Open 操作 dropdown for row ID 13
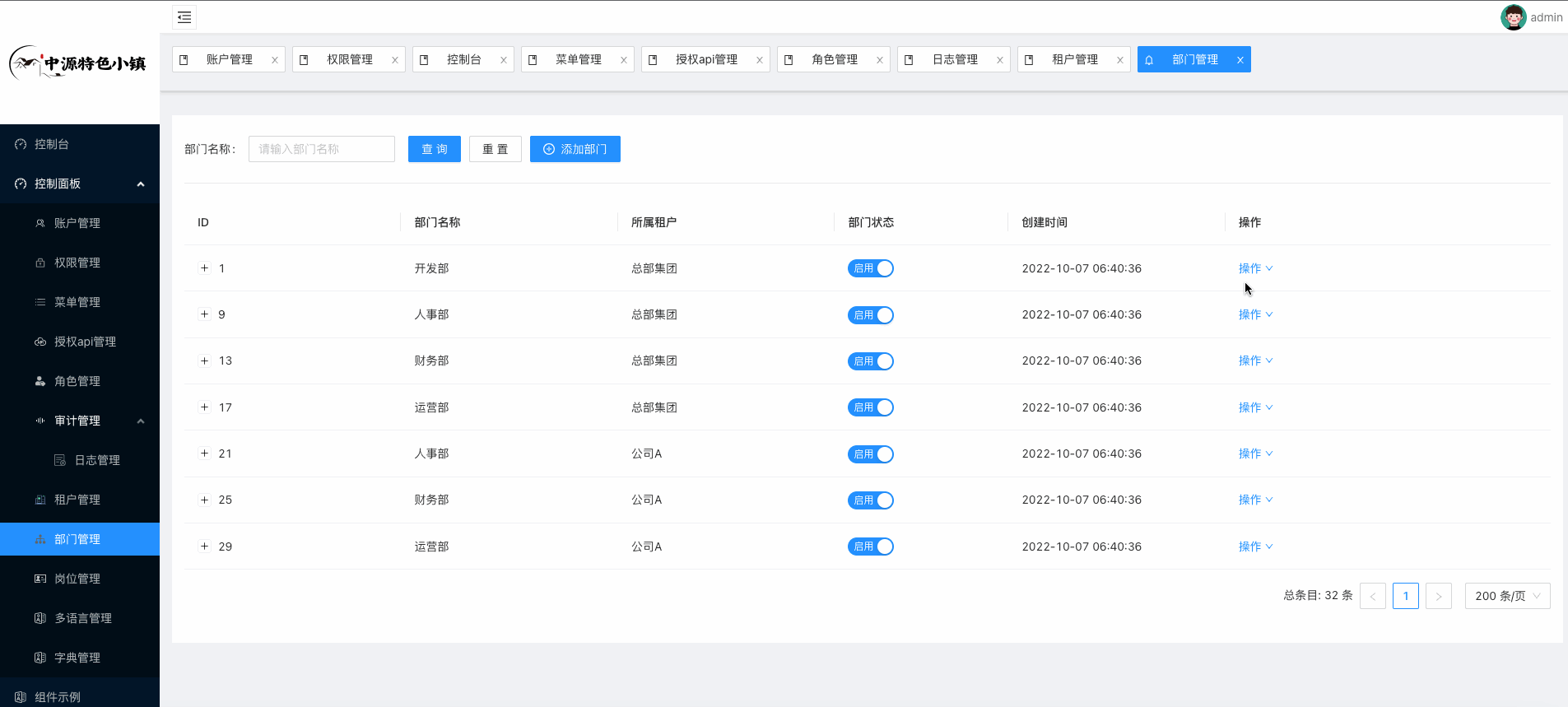 (1256, 360)
